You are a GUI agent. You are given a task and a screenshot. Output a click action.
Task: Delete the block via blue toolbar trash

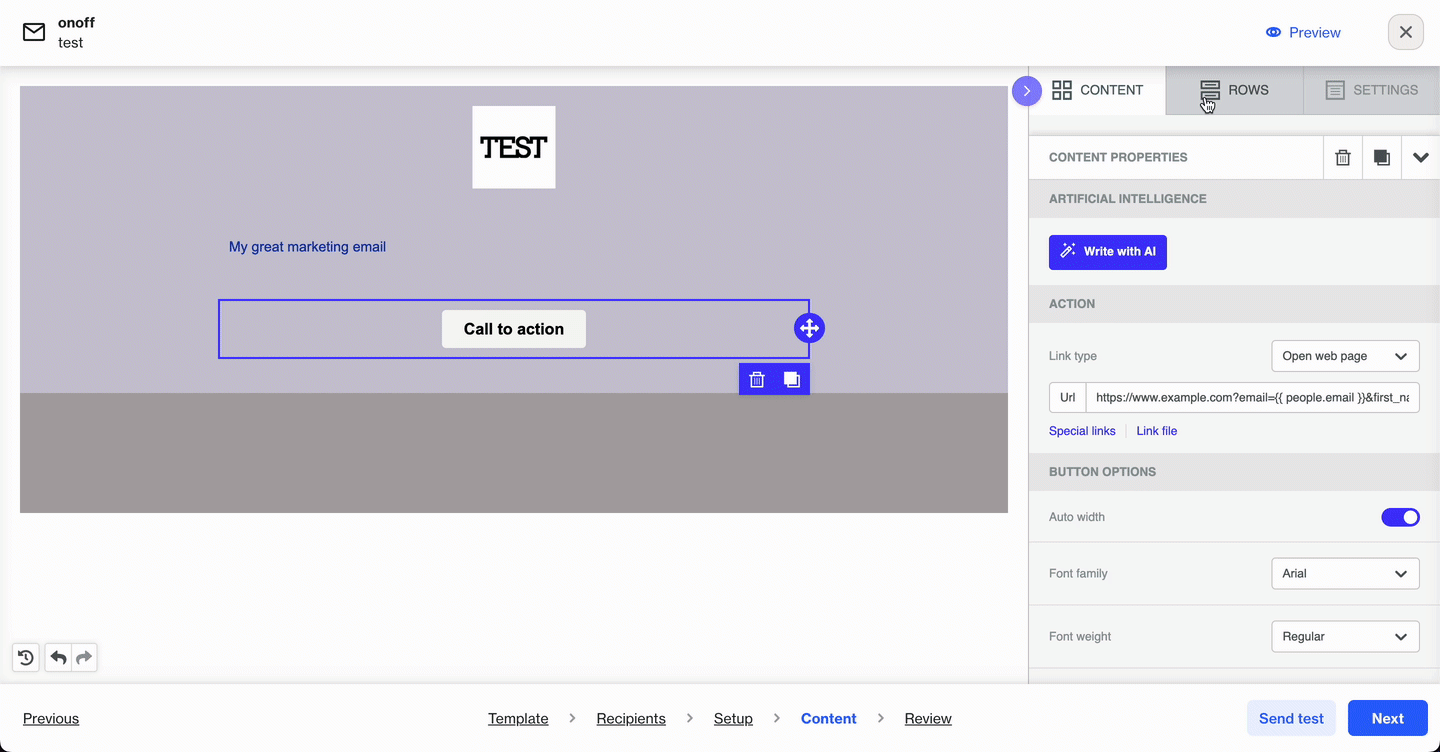757,379
